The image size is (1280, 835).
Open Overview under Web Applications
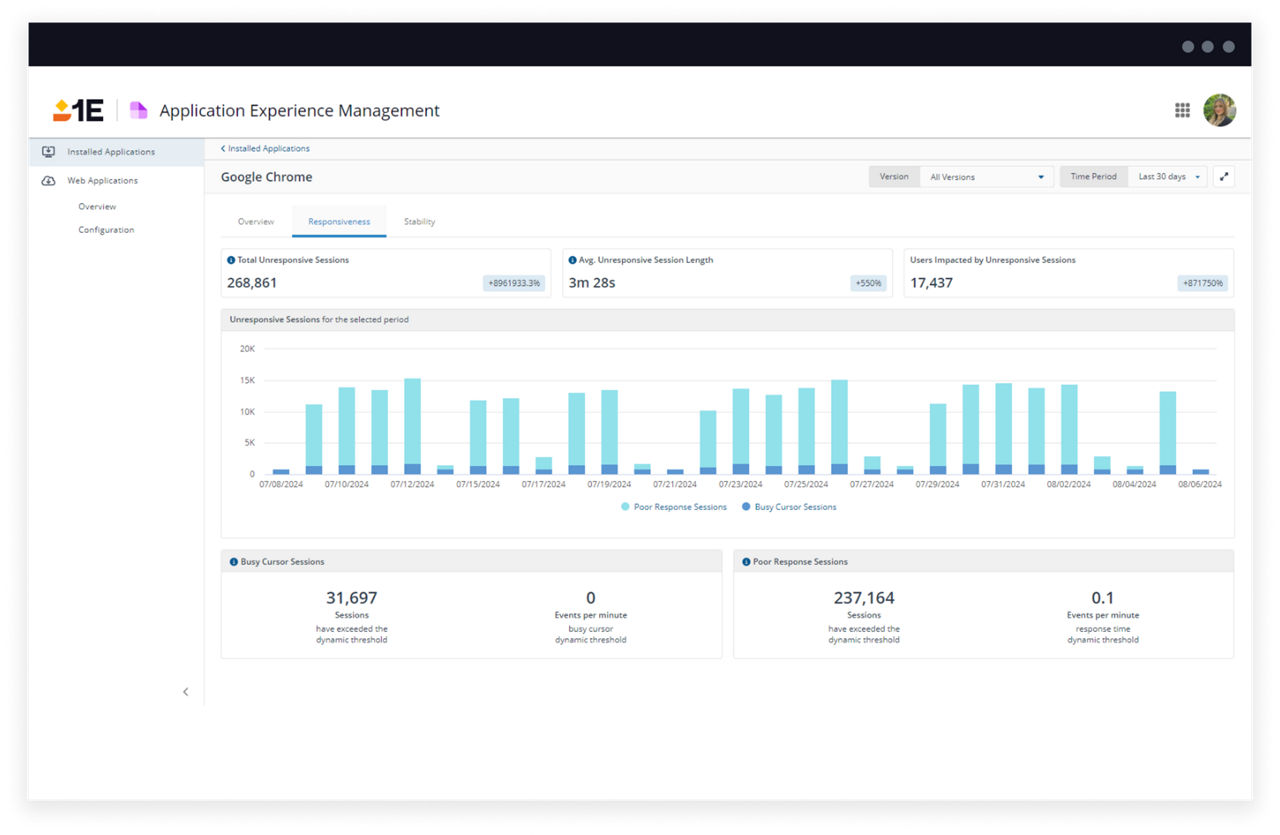tap(97, 207)
